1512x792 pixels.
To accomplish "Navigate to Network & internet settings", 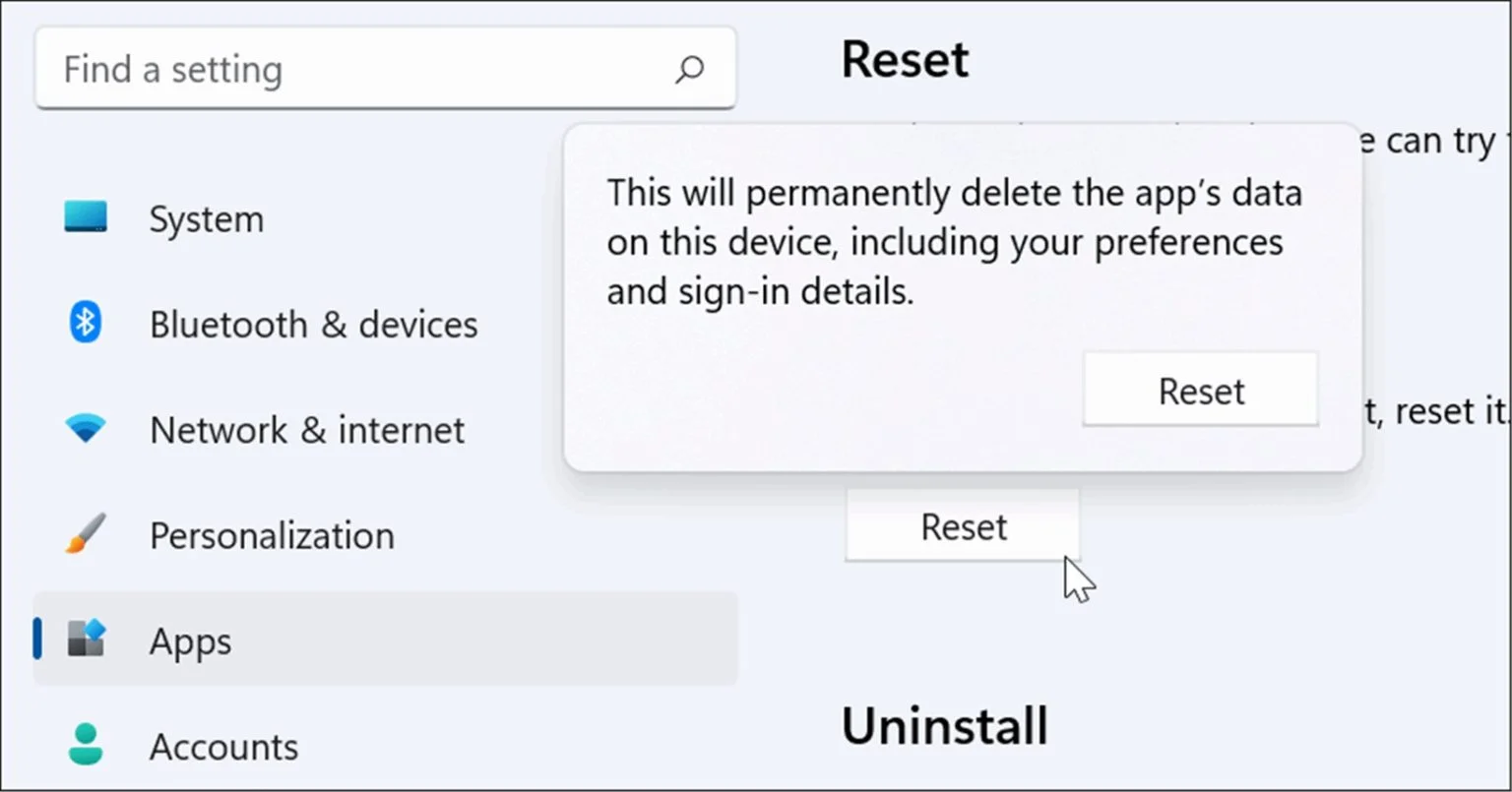I will tap(306, 429).
